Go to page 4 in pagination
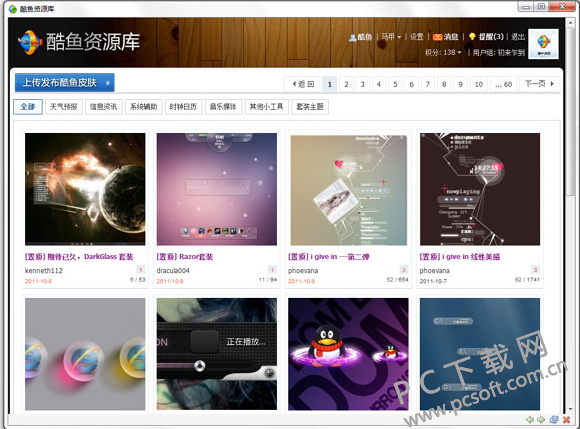 coord(379,84)
